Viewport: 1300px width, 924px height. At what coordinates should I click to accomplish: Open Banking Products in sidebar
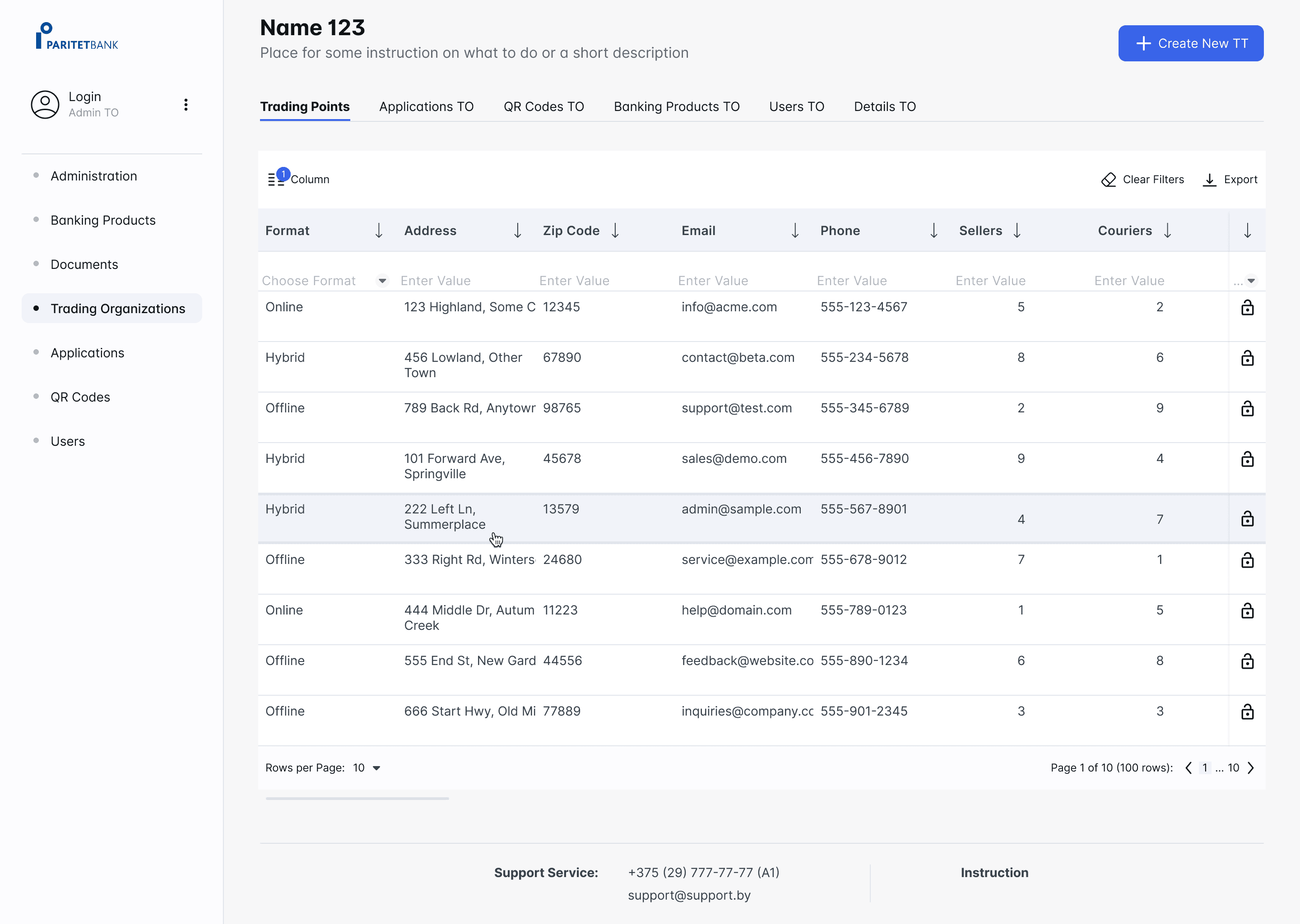point(103,220)
